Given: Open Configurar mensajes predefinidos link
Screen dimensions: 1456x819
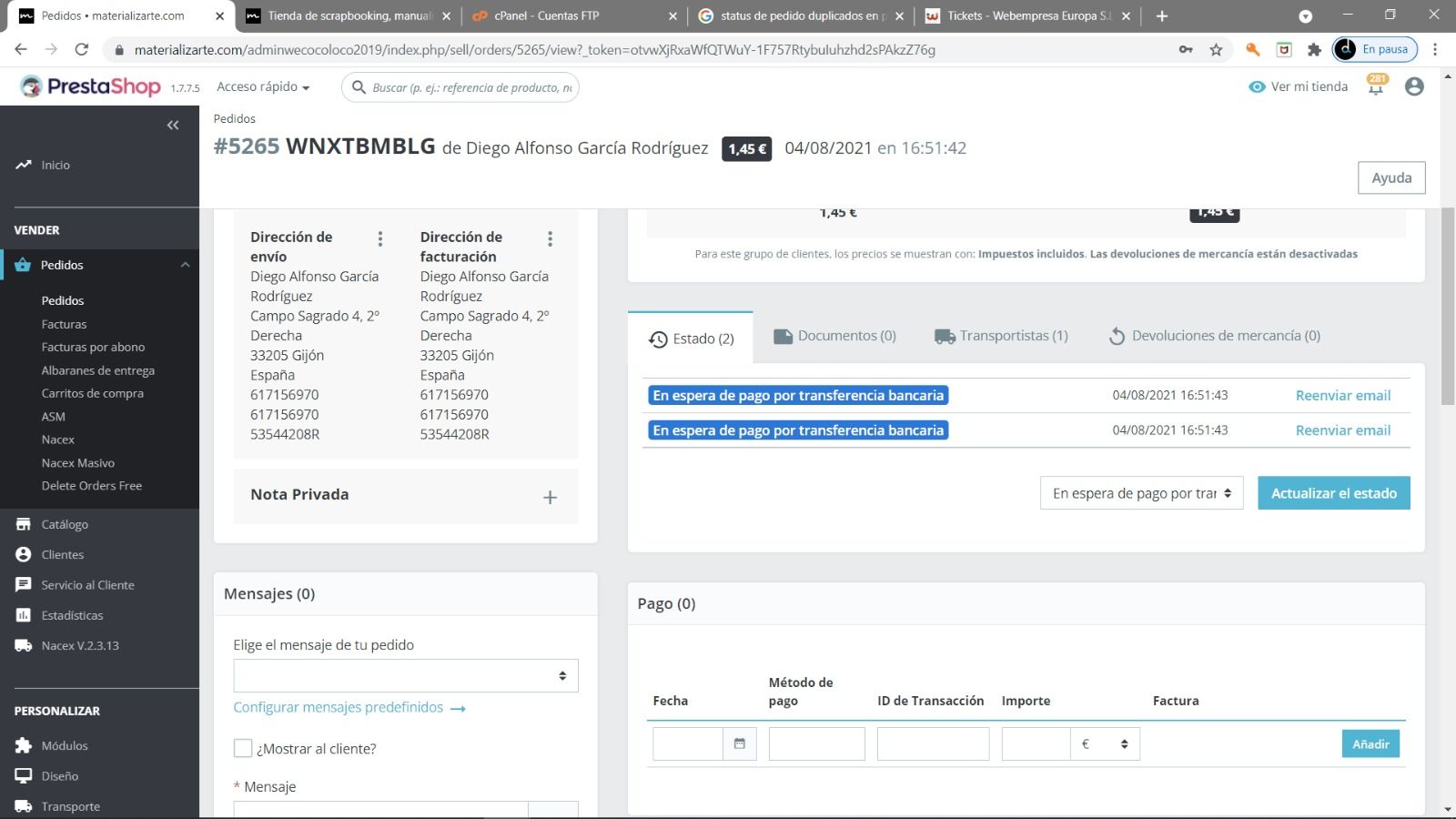Looking at the screenshot, I should (x=349, y=707).
